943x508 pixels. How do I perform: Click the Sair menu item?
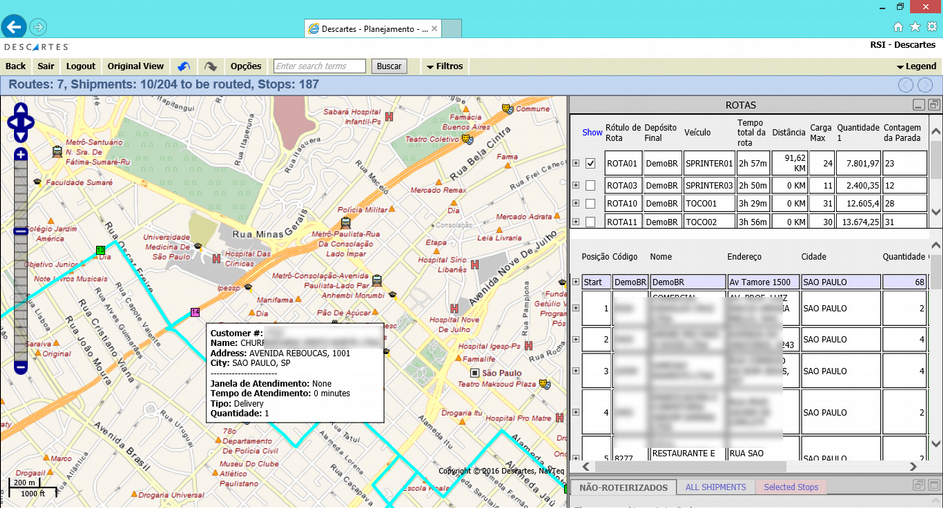46,66
